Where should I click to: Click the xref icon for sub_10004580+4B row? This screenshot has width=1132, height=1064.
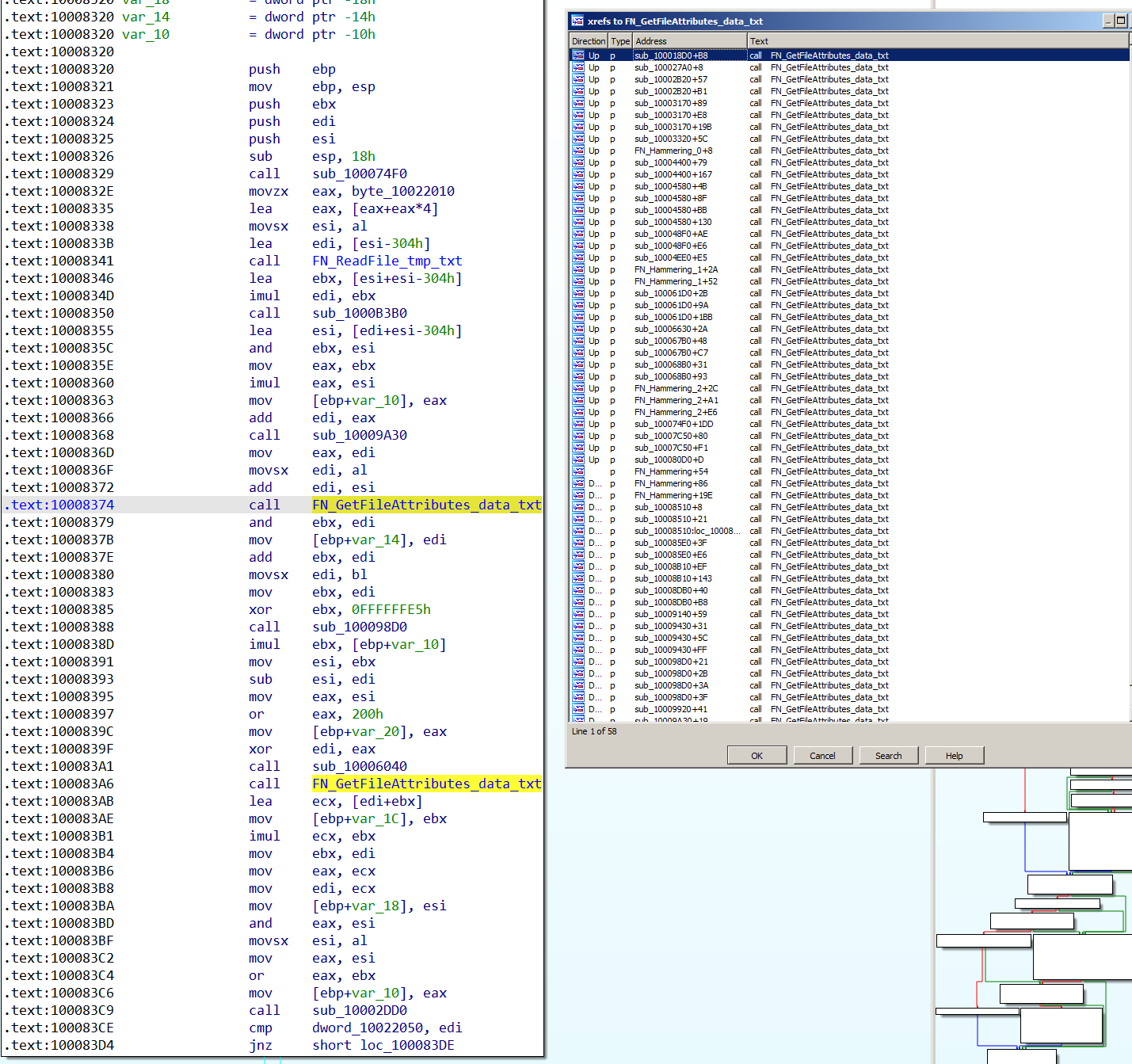578,186
